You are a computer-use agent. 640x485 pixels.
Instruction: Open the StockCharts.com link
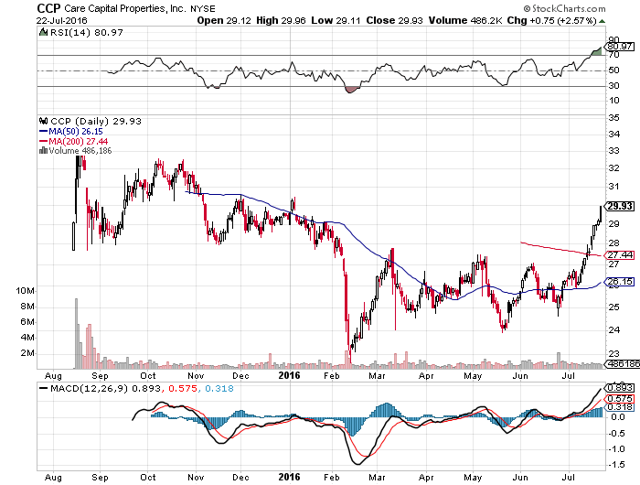click(569, 8)
